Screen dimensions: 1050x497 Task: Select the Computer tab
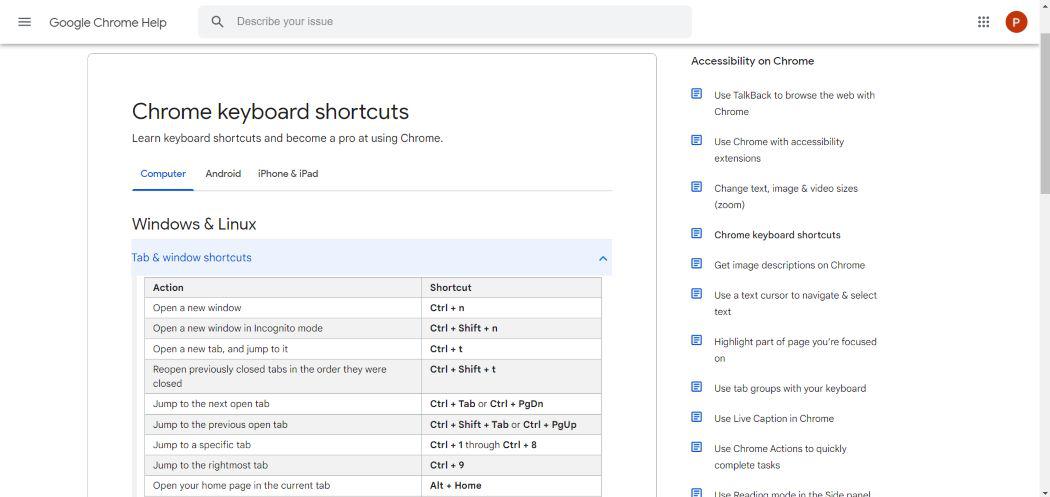tap(163, 174)
